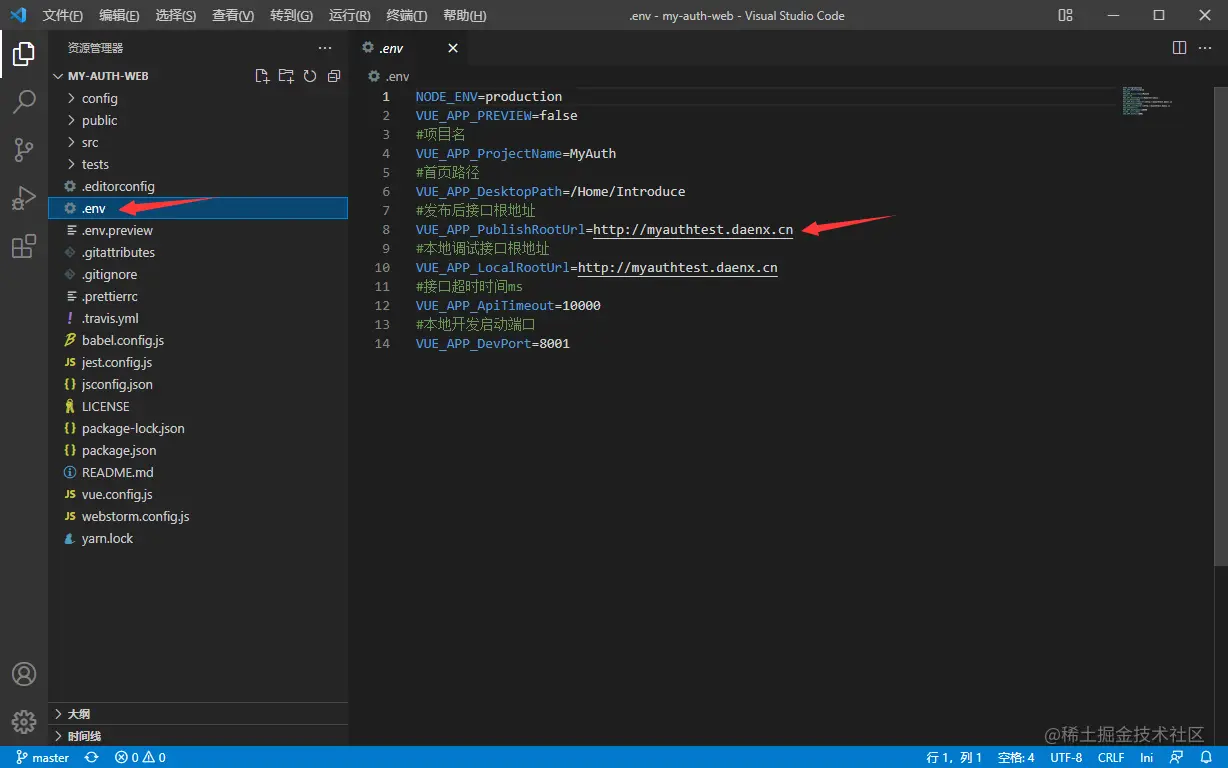Open the Extensions view icon

(x=24, y=246)
